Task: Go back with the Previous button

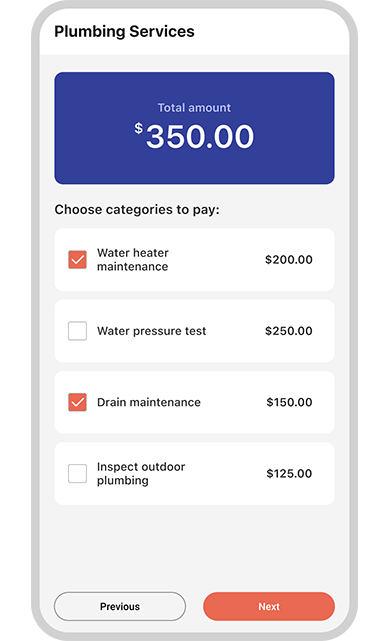Action: tap(120, 606)
